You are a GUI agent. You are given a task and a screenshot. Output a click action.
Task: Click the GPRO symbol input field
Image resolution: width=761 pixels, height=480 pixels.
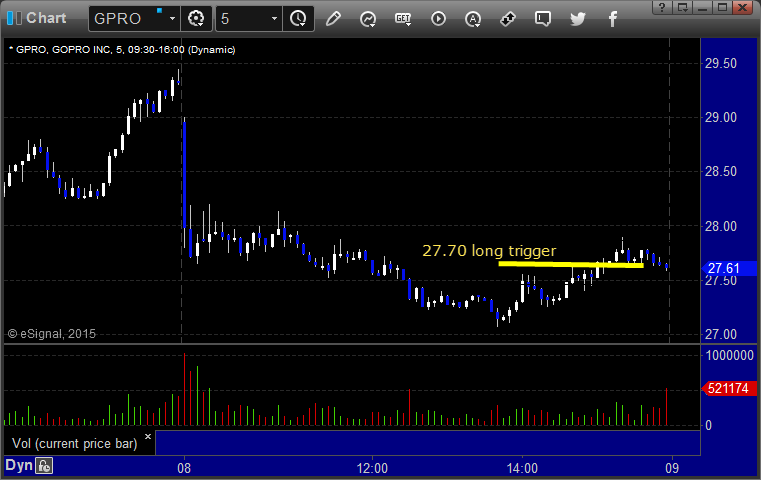tap(129, 18)
